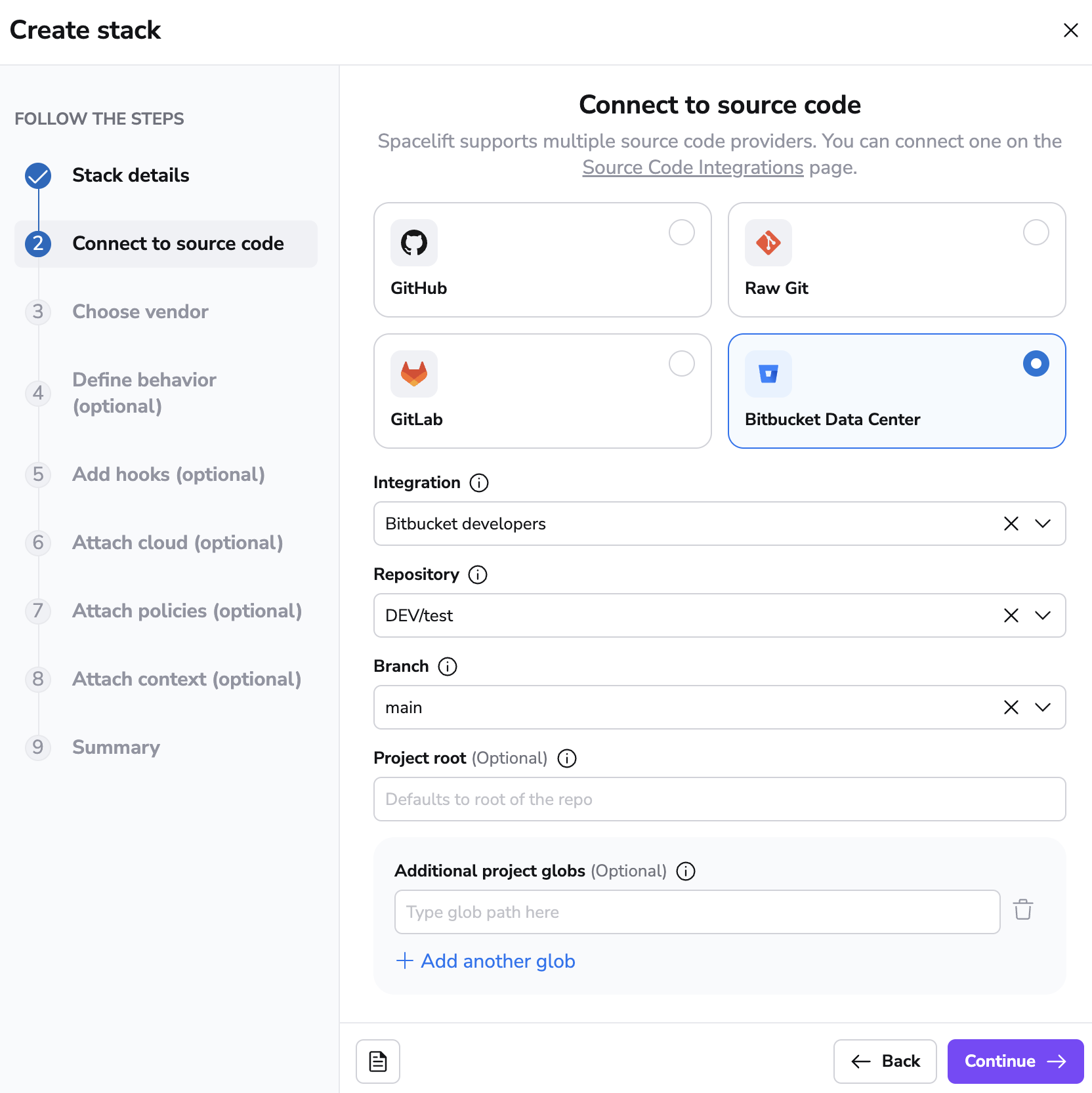Select the GitHub radio button
The image size is (1092, 1093).
click(x=682, y=232)
